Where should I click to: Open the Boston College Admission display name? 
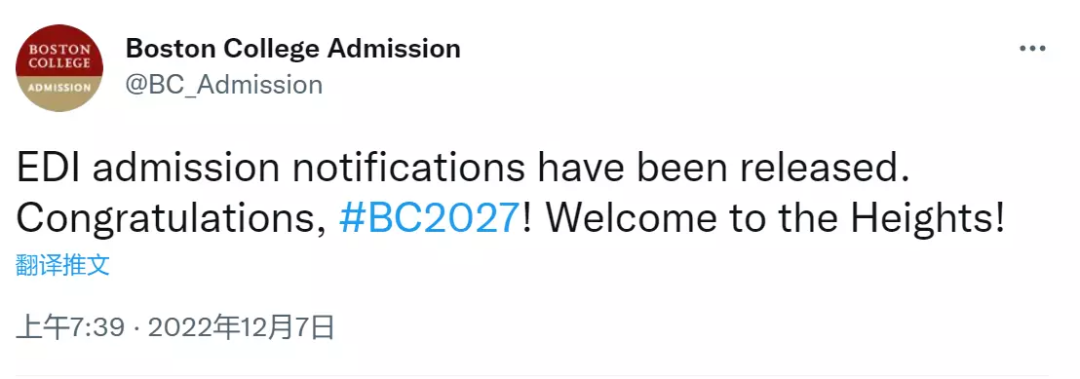[x=293, y=48]
